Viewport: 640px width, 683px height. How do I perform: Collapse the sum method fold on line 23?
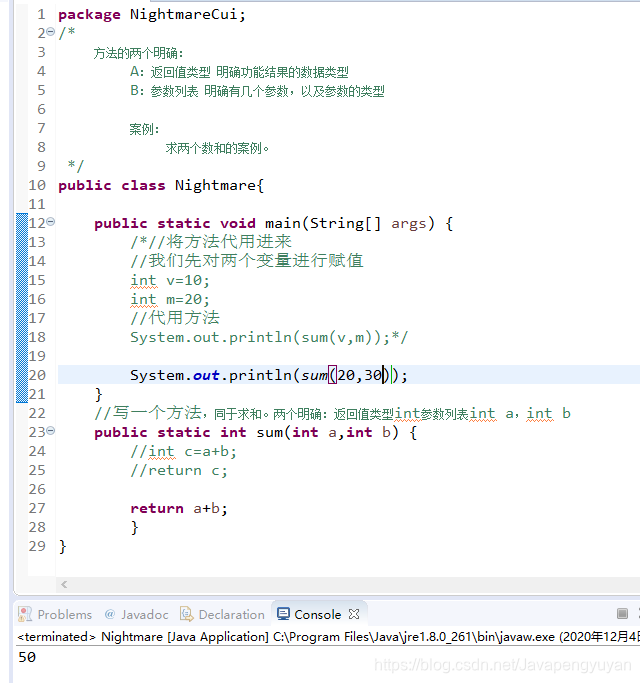[x=51, y=431]
